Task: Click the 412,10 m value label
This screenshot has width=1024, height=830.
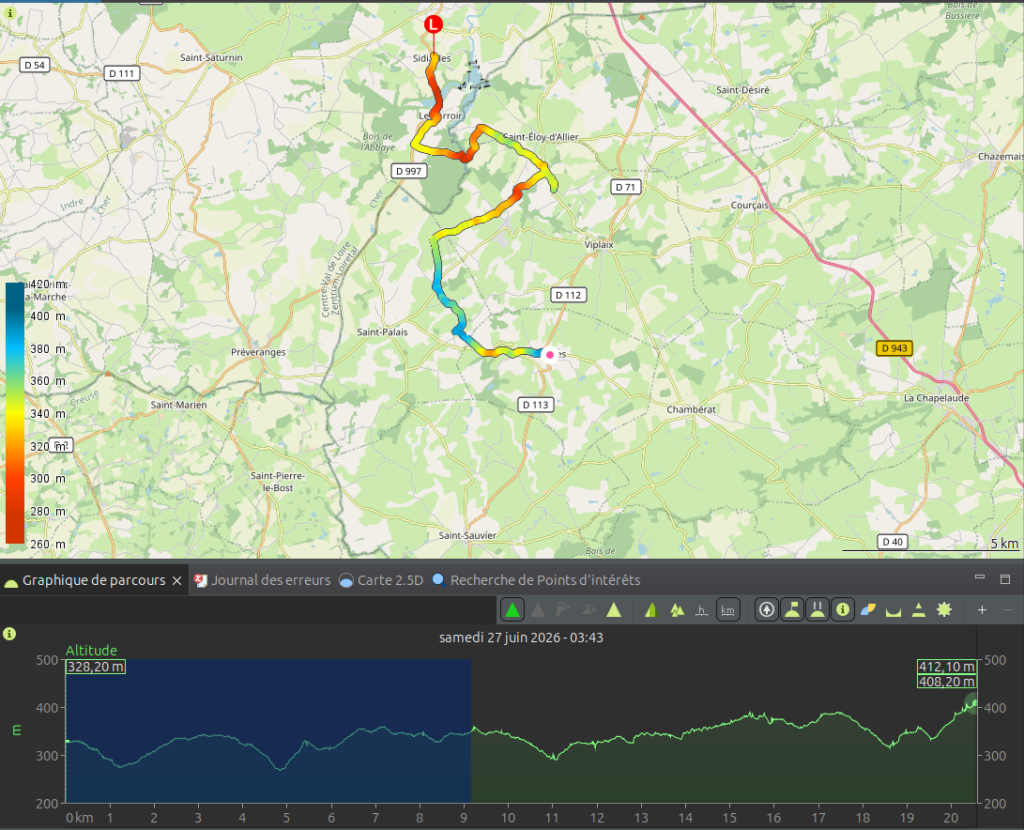Action: click(947, 667)
